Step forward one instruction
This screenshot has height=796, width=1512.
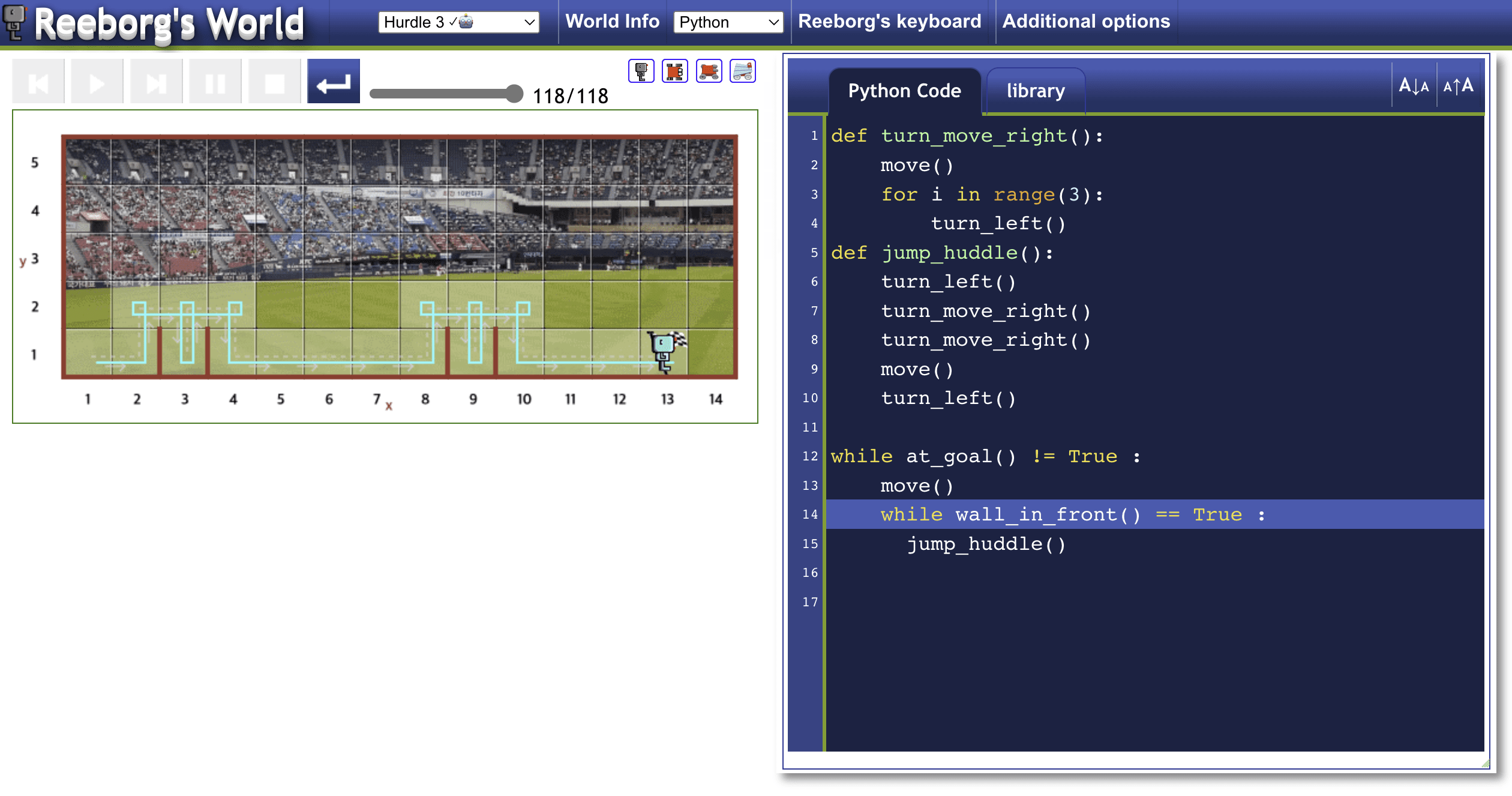click(156, 82)
